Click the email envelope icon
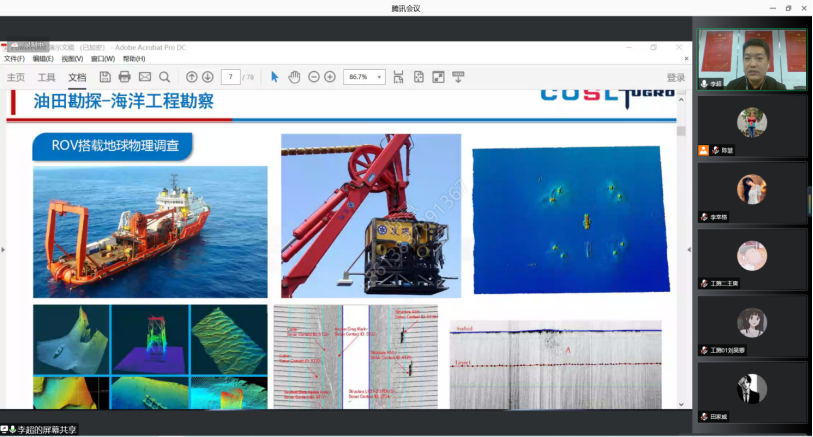 point(145,77)
